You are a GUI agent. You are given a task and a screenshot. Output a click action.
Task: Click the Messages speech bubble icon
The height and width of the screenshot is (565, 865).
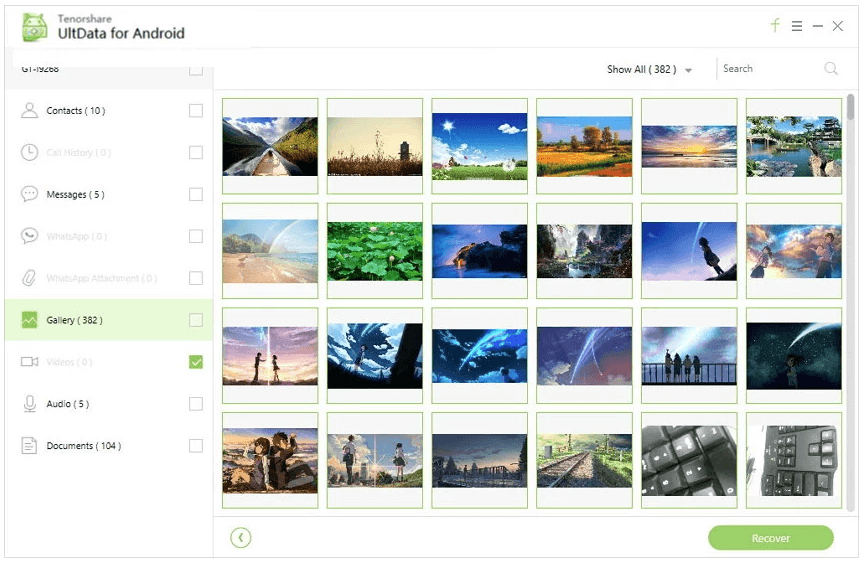tap(29, 194)
